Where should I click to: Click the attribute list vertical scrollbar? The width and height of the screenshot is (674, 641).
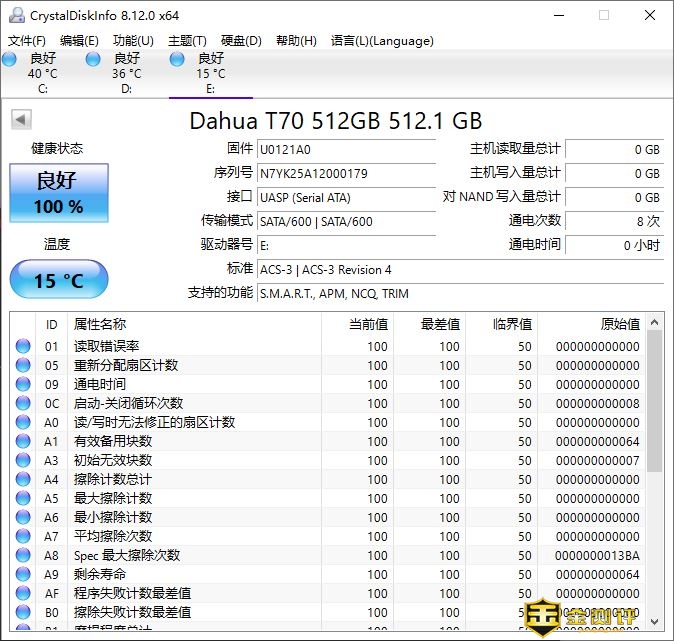pyautogui.click(x=655, y=400)
